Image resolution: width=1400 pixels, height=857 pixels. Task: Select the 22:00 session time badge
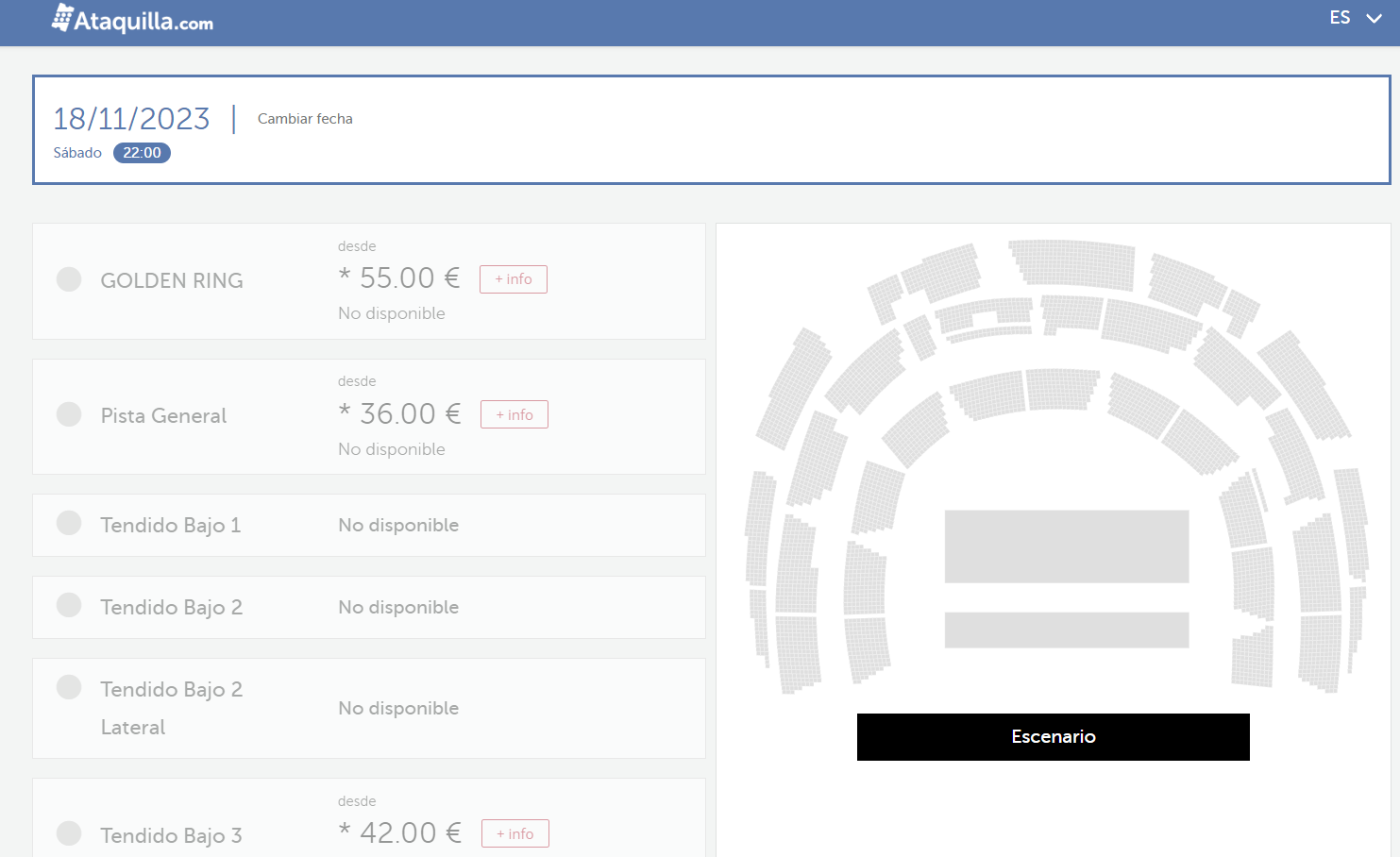(x=142, y=153)
